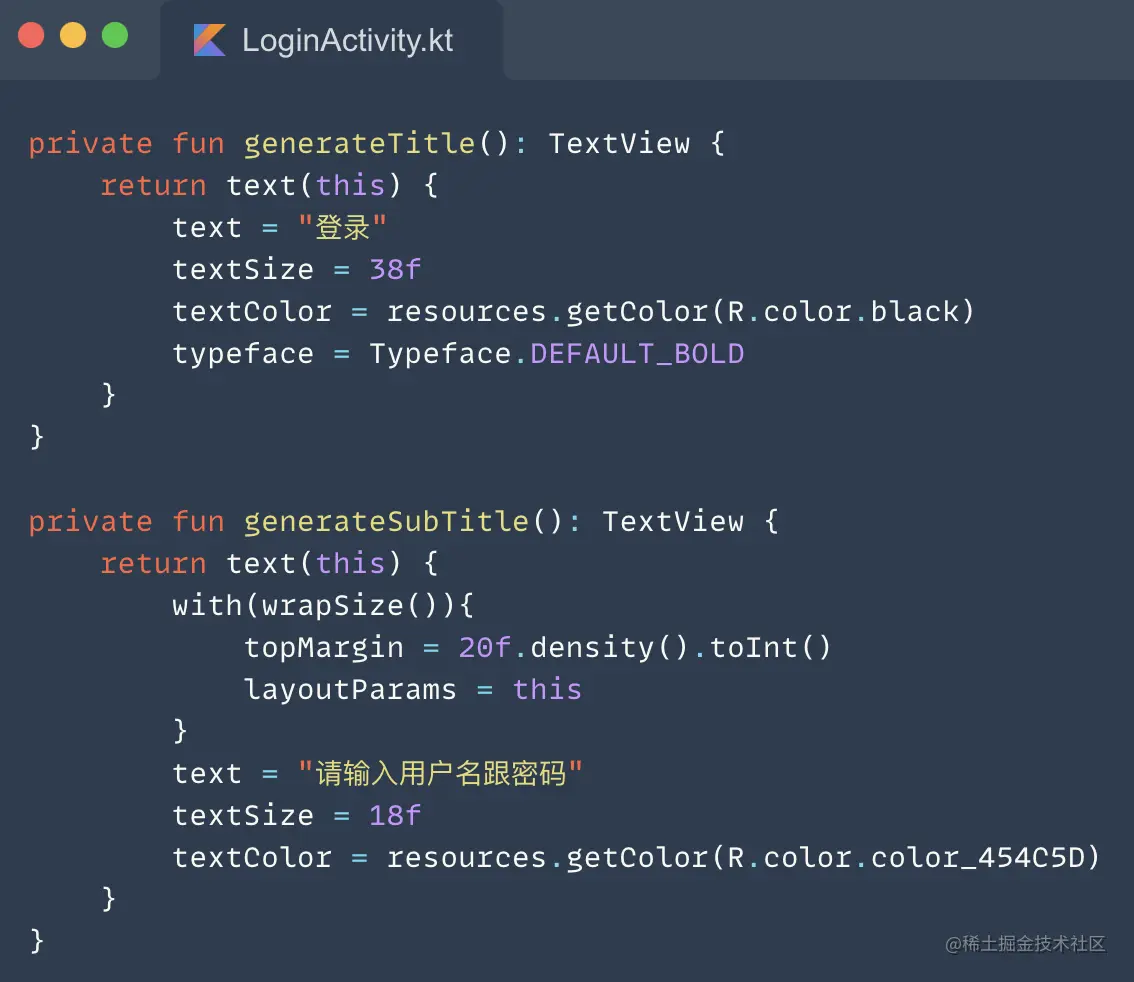Click the "登录" string literal
Image resolution: width=1134 pixels, height=982 pixels.
pos(342,228)
